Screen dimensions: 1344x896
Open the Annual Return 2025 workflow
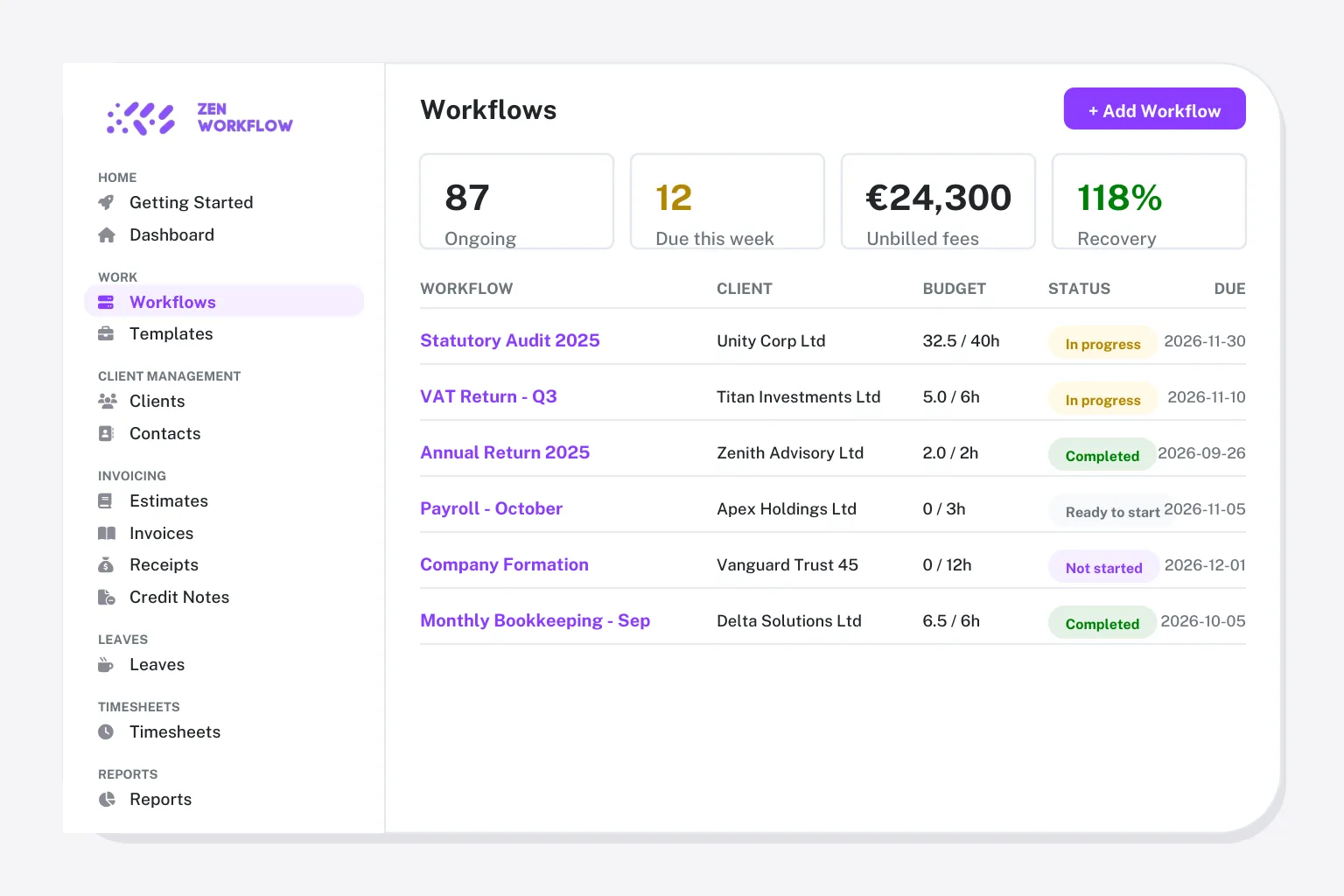click(505, 453)
